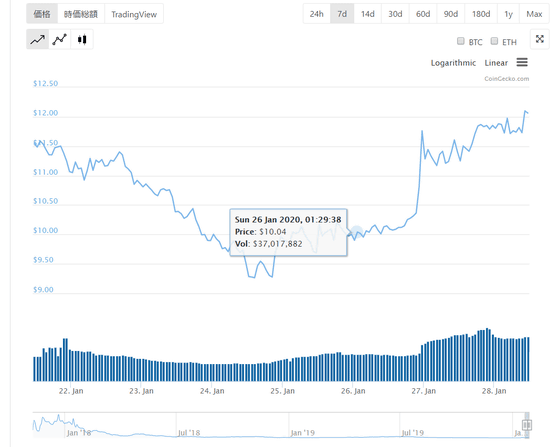Viewport: 560px width, 447px height.
Task: Switch to the 時価総額 tab
Action: tap(81, 14)
